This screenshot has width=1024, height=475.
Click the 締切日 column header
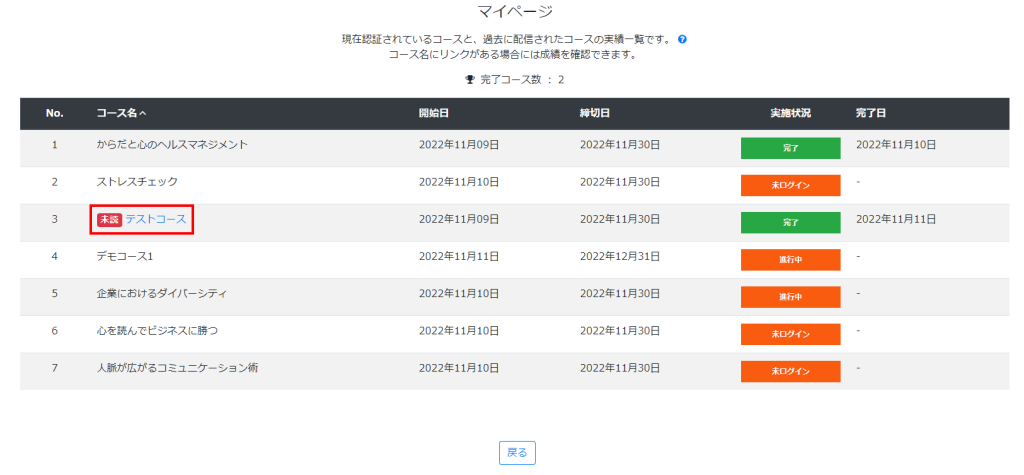595,113
